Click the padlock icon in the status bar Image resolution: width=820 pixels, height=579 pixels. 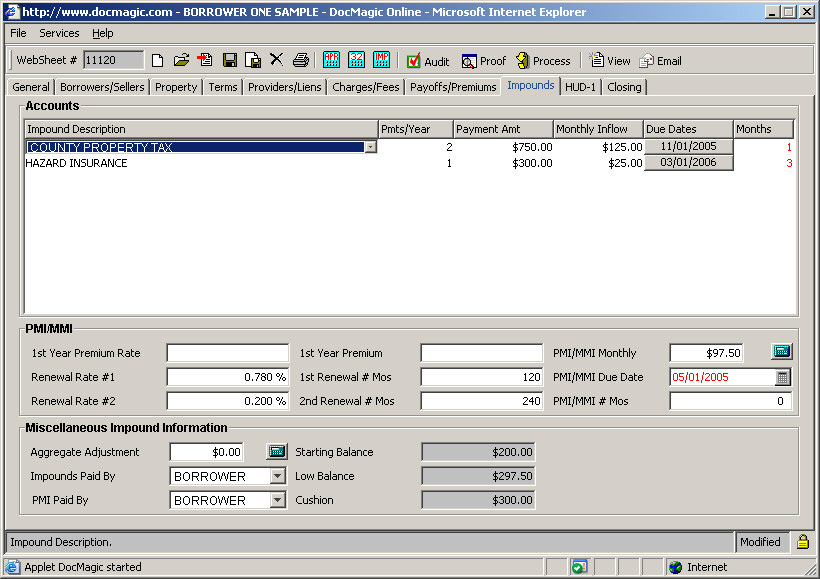tap(803, 542)
